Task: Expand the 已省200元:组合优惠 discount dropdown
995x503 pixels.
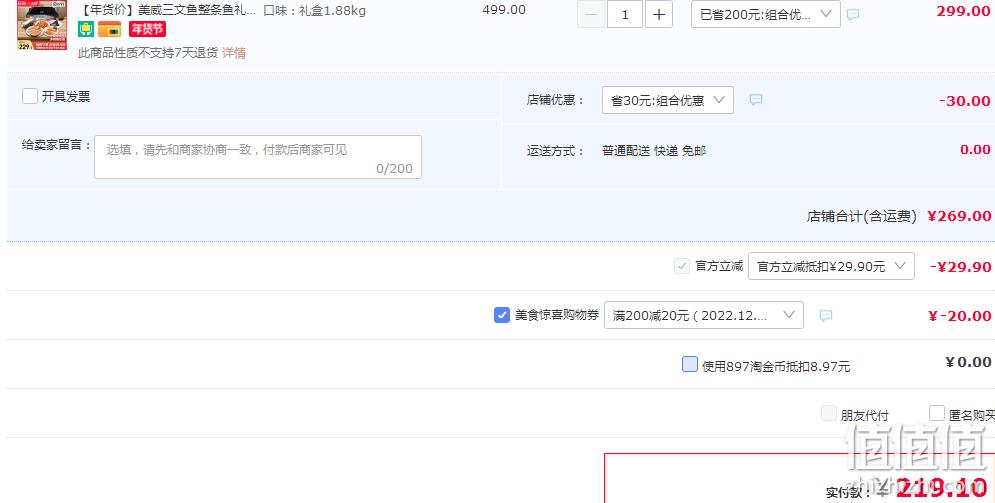Action: coord(766,14)
